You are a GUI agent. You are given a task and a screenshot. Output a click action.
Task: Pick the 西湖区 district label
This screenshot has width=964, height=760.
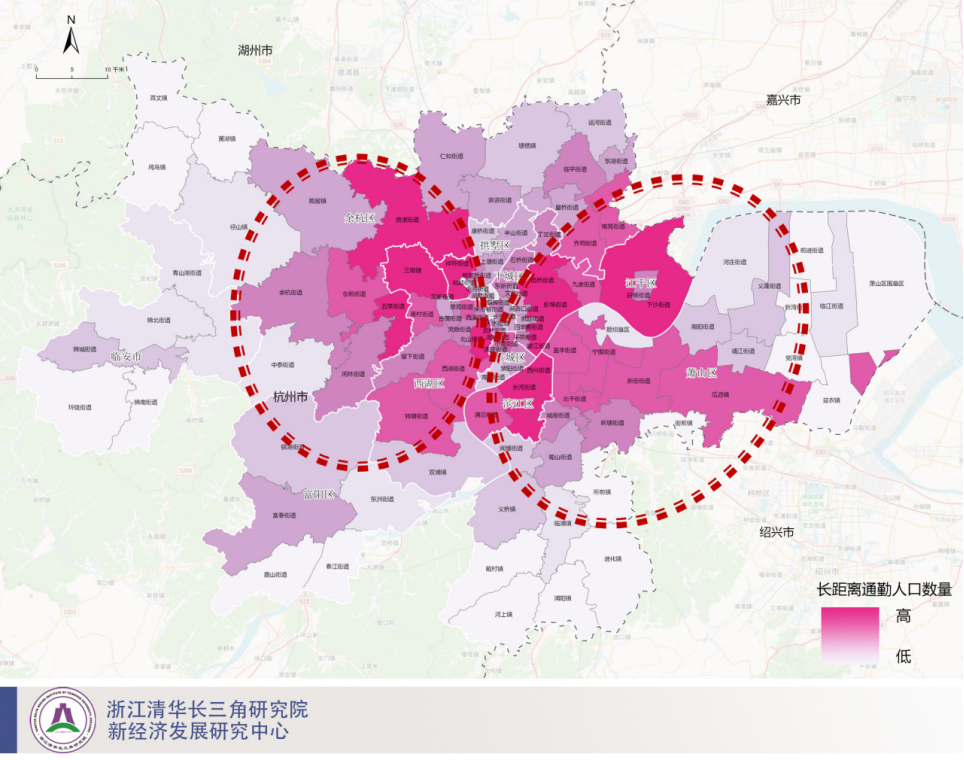point(428,383)
